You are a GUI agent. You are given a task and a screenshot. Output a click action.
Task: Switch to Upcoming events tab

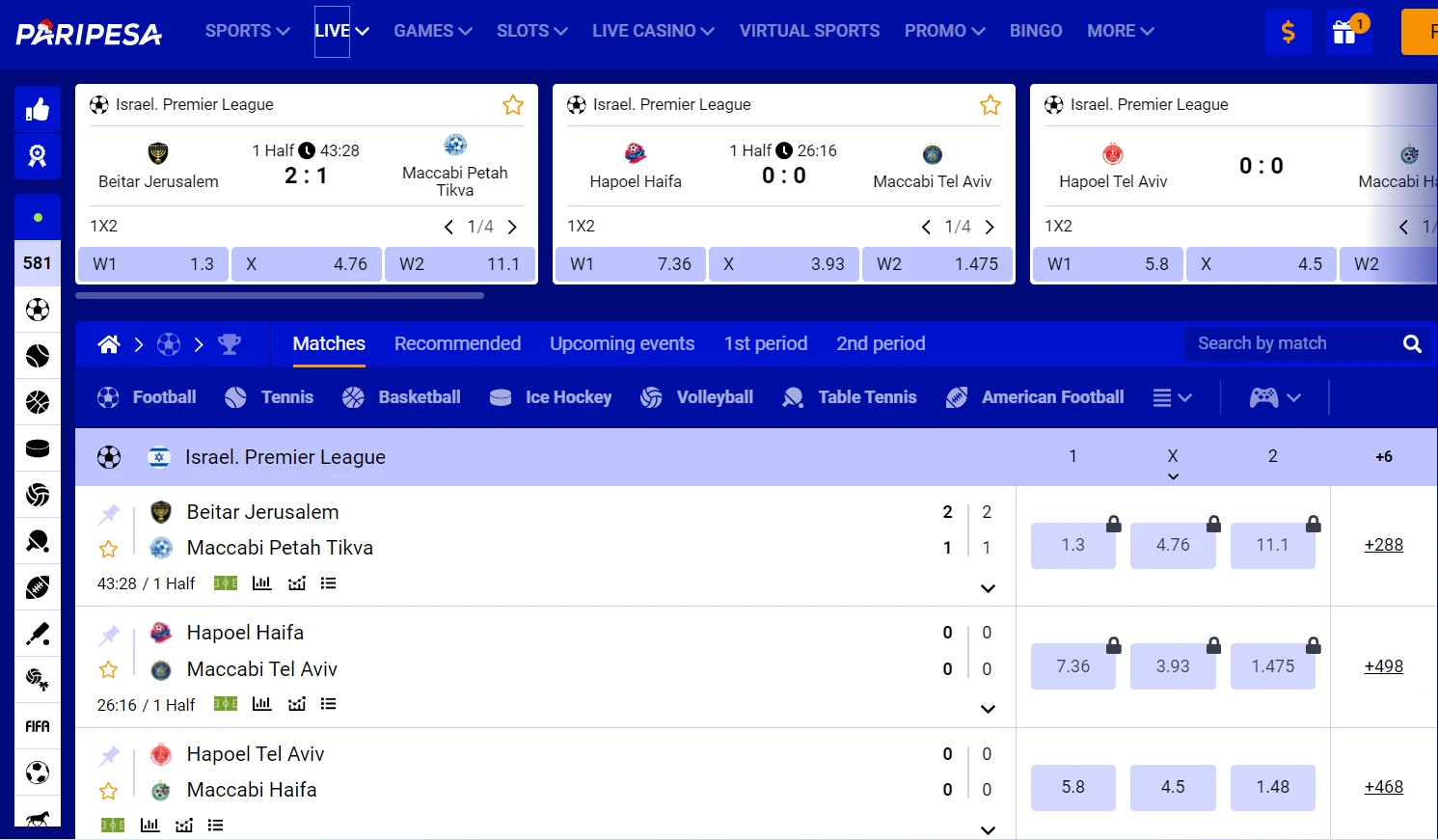[622, 344]
